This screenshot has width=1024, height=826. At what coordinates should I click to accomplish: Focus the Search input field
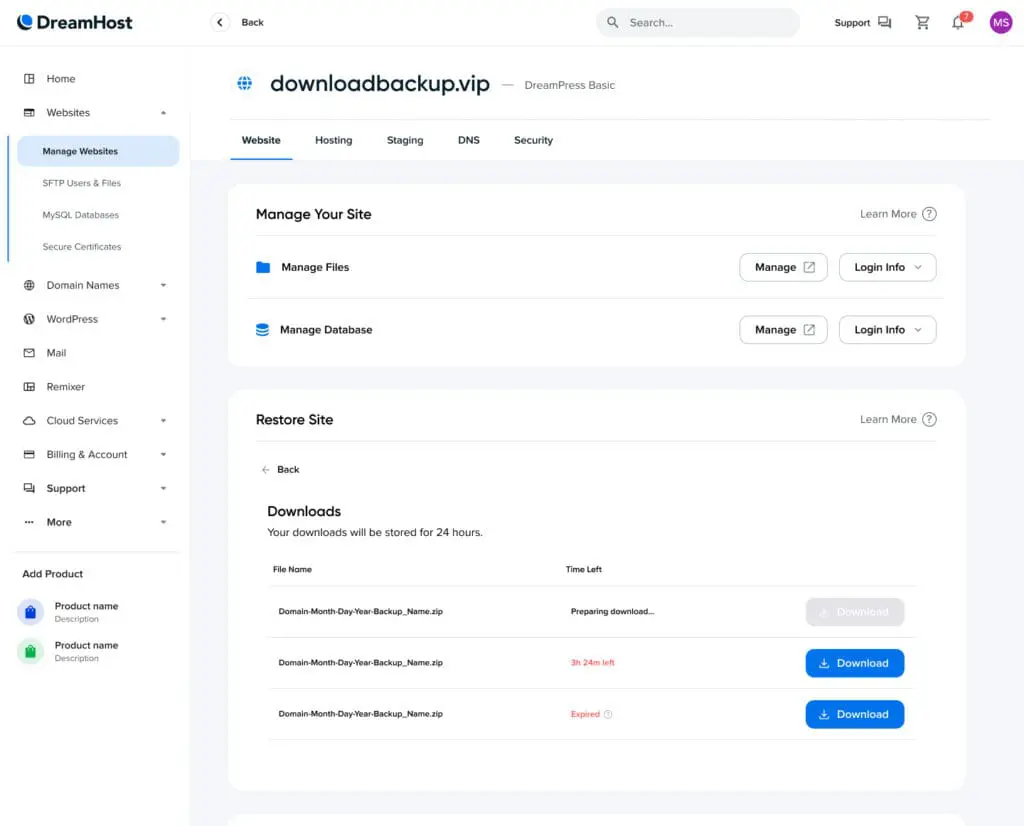click(697, 22)
